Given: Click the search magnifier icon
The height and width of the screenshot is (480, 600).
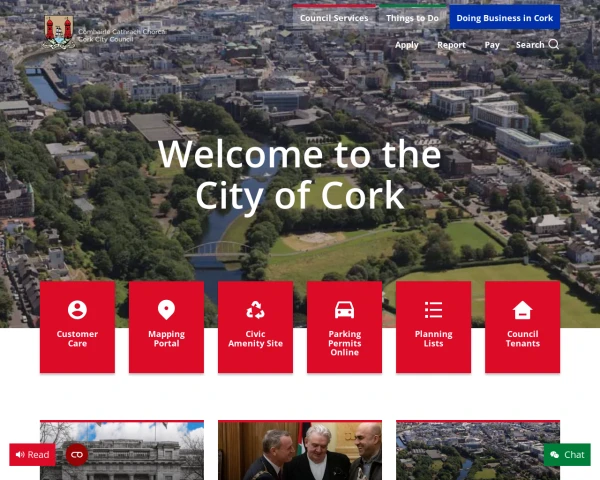Looking at the screenshot, I should (x=554, y=45).
